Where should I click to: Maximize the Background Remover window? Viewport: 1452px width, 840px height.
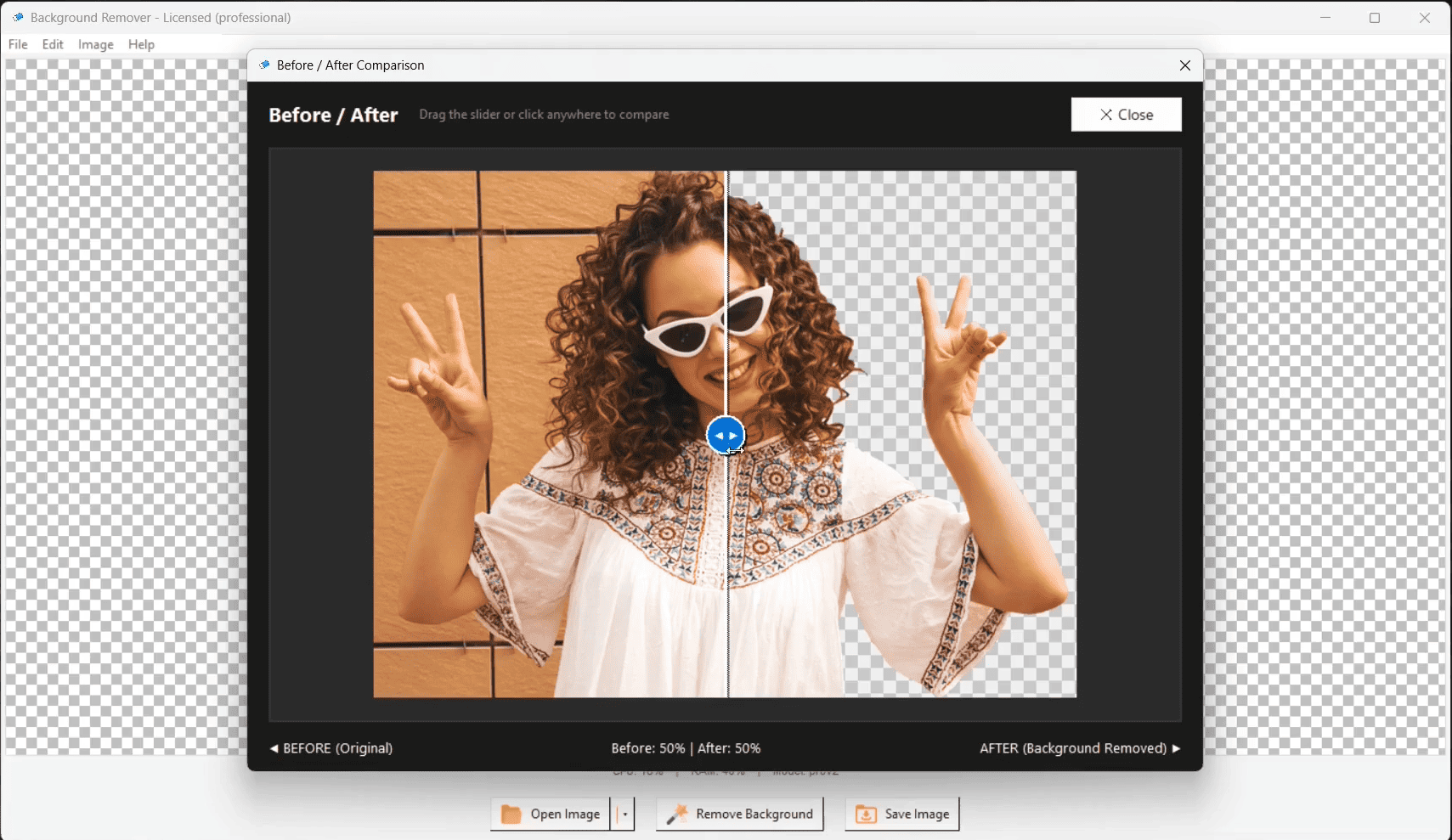pyautogui.click(x=1374, y=18)
